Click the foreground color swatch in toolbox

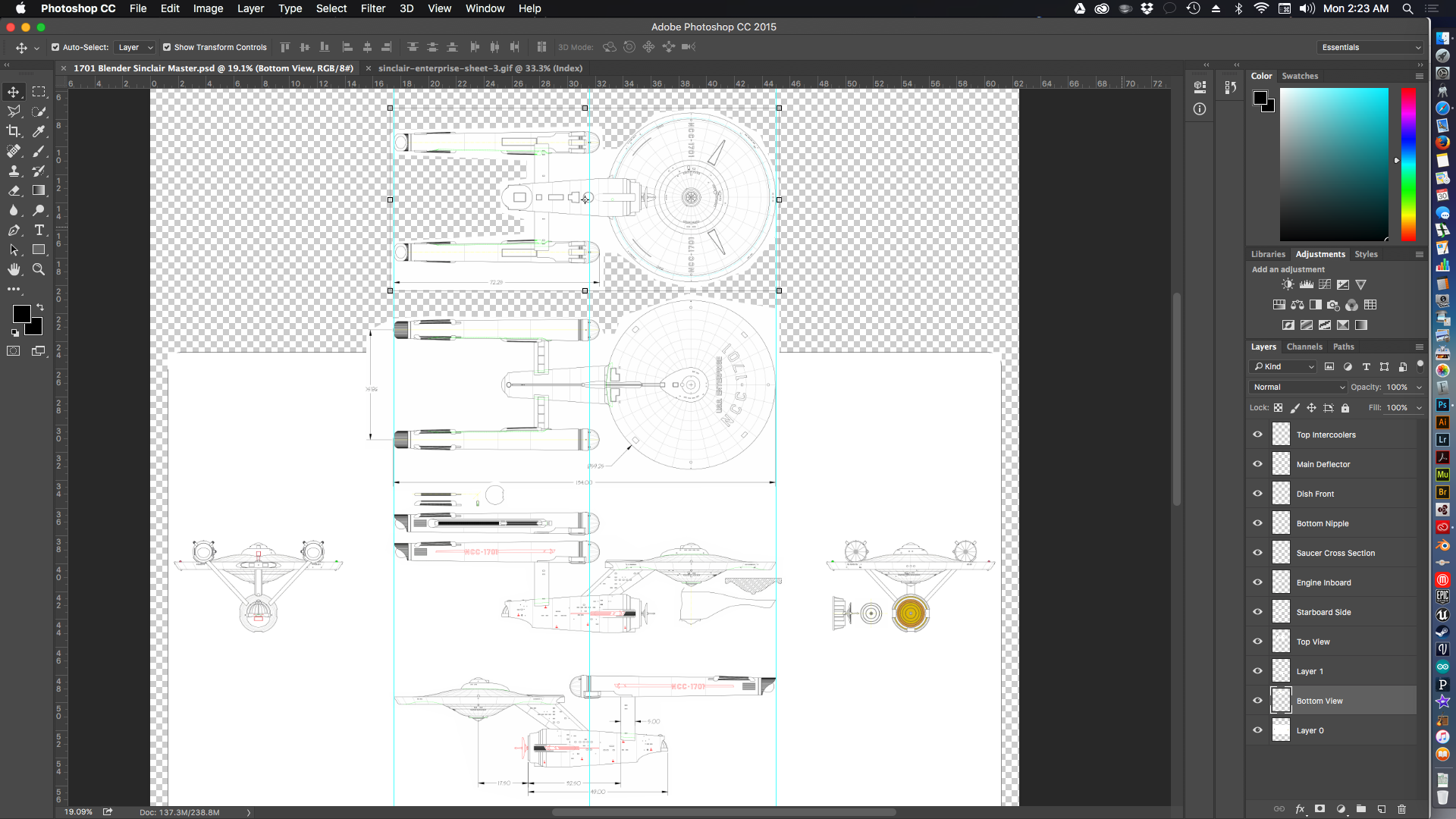point(21,314)
